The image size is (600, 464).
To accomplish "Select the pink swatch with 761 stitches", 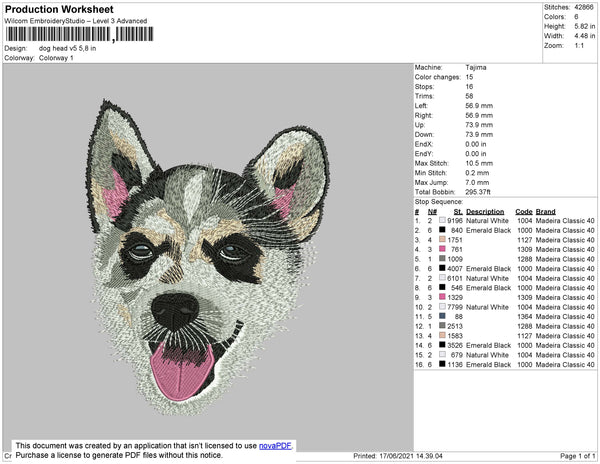I will click(443, 249).
